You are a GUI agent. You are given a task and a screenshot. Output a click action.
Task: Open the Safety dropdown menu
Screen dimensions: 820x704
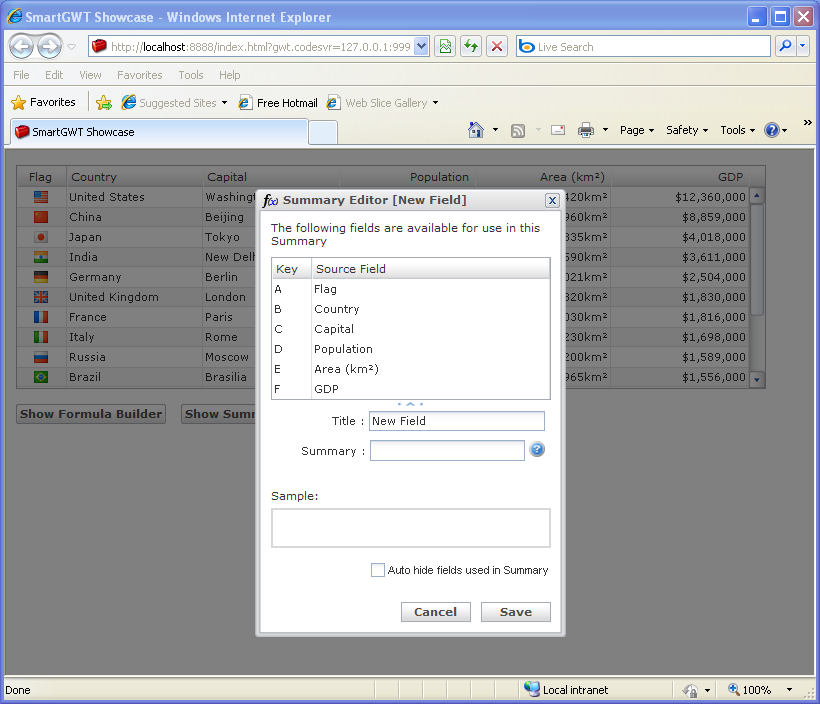tap(687, 130)
